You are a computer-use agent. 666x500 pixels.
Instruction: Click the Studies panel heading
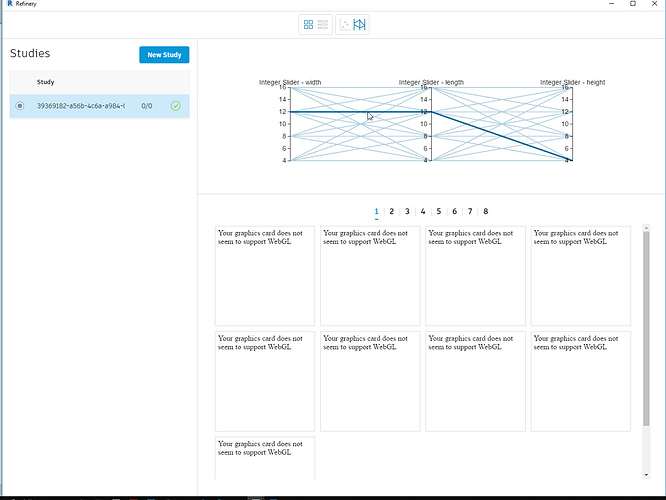coord(30,54)
